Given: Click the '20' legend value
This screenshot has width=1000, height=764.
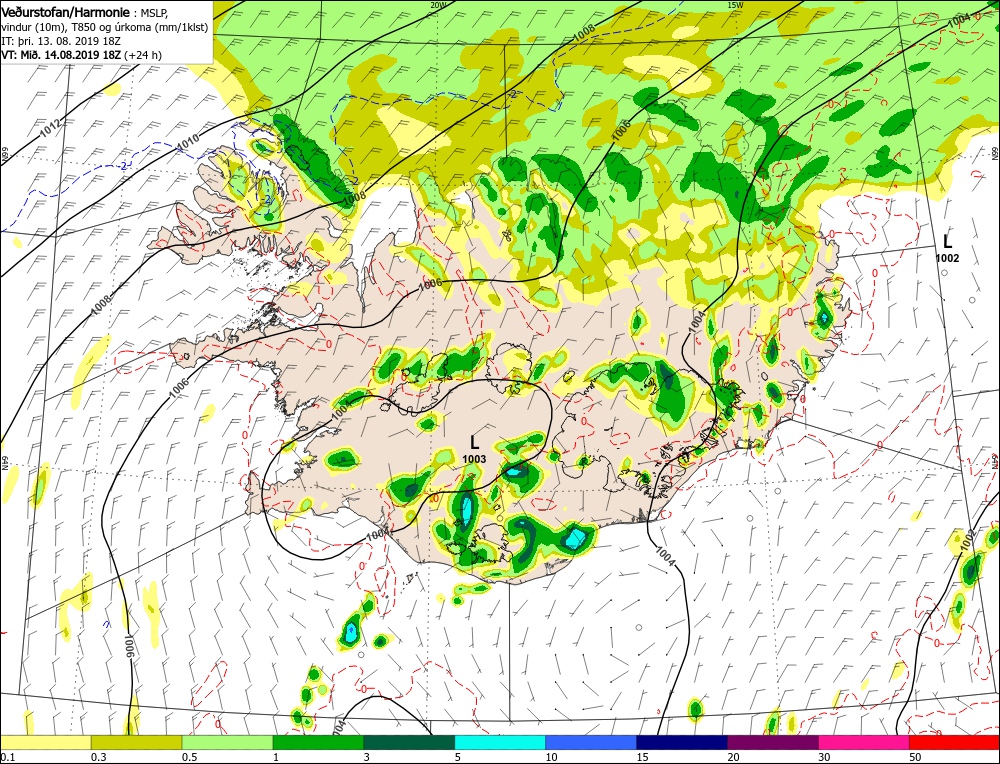Looking at the screenshot, I should point(733,756).
